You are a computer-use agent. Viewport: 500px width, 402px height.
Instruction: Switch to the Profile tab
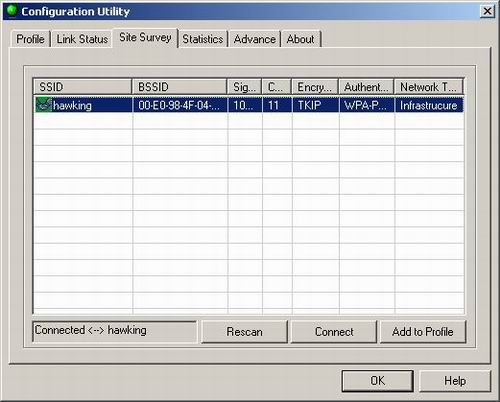coord(30,39)
